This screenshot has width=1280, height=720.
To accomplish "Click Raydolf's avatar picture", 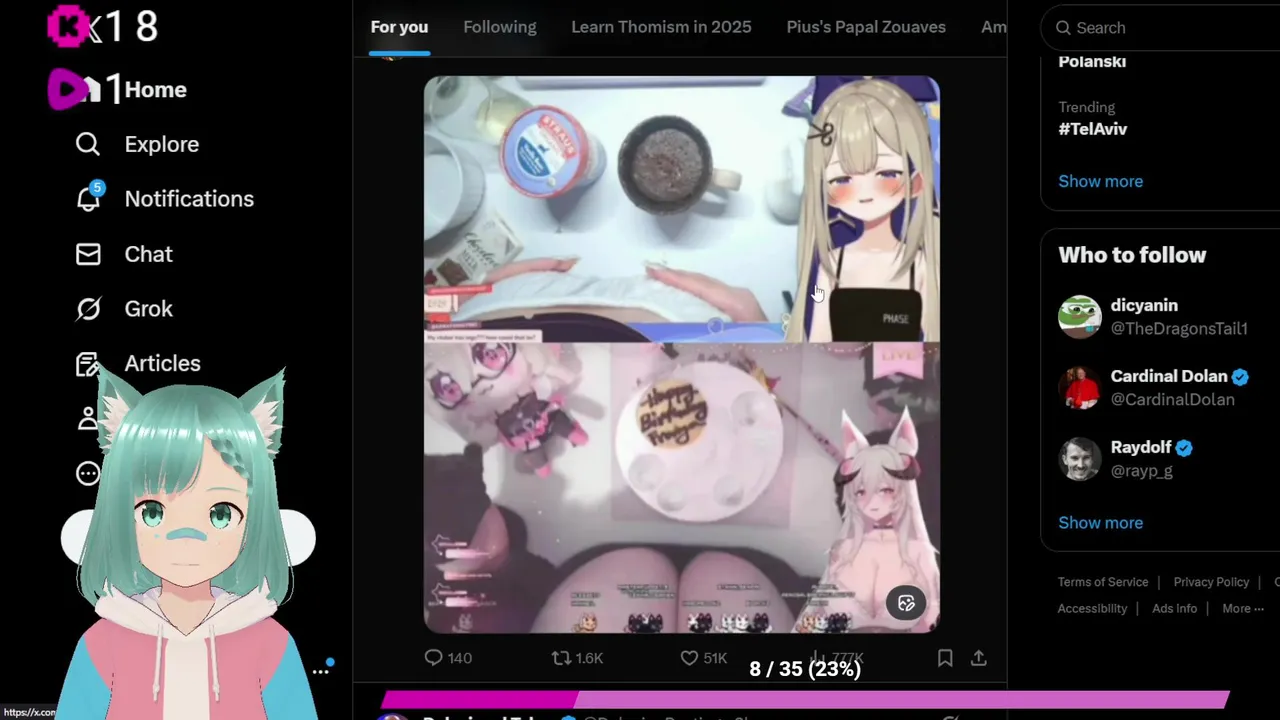I will [1080, 459].
